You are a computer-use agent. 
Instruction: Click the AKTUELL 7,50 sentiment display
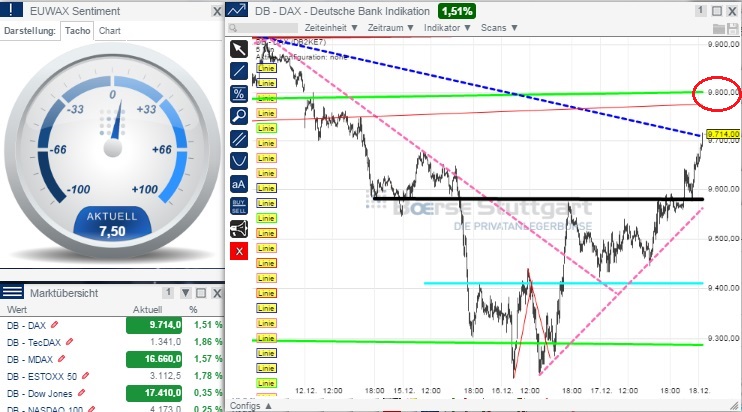[112, 224]
